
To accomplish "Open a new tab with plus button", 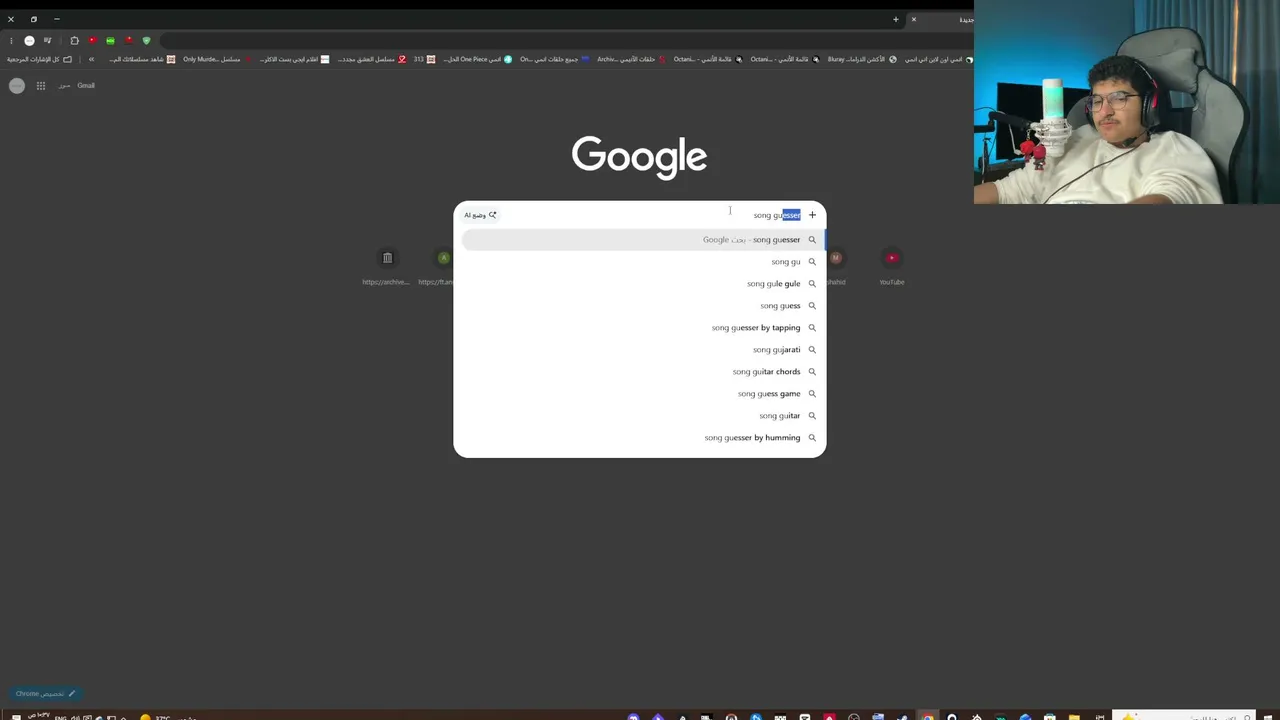I will (895, 19).
